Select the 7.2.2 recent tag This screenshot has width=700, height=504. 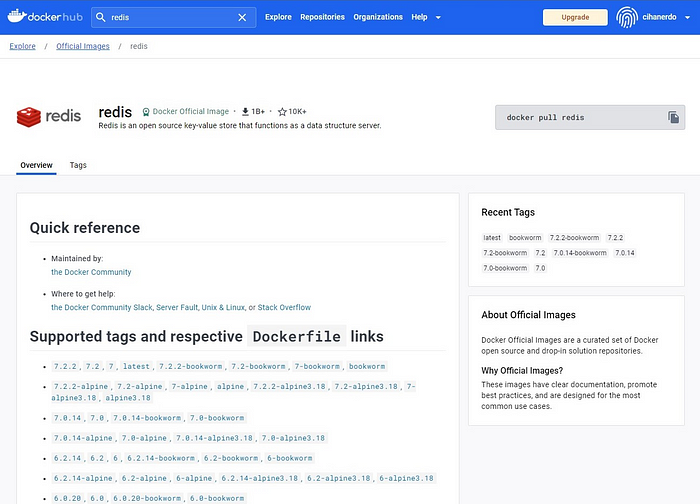(x=615, y=238)
